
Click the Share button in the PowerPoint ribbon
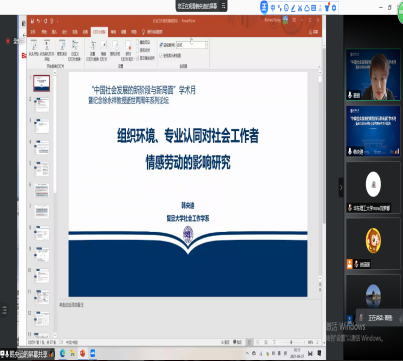click(313, 32)
